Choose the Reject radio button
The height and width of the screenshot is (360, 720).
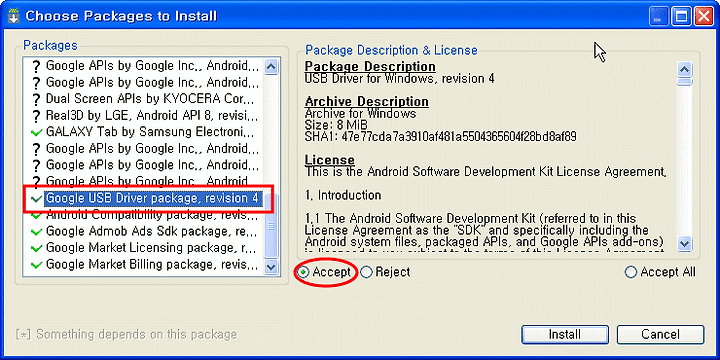point(366,272)
